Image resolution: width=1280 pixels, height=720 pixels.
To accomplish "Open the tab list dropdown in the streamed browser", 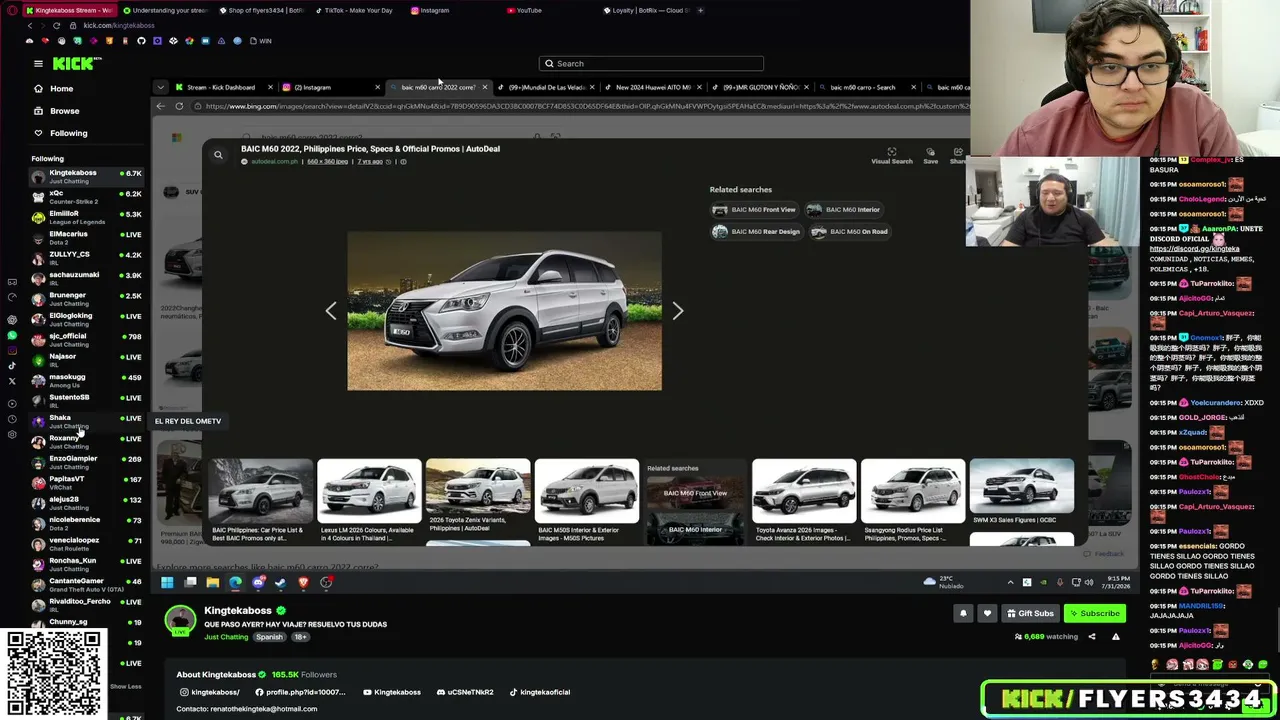I will [x=160, y=87].
